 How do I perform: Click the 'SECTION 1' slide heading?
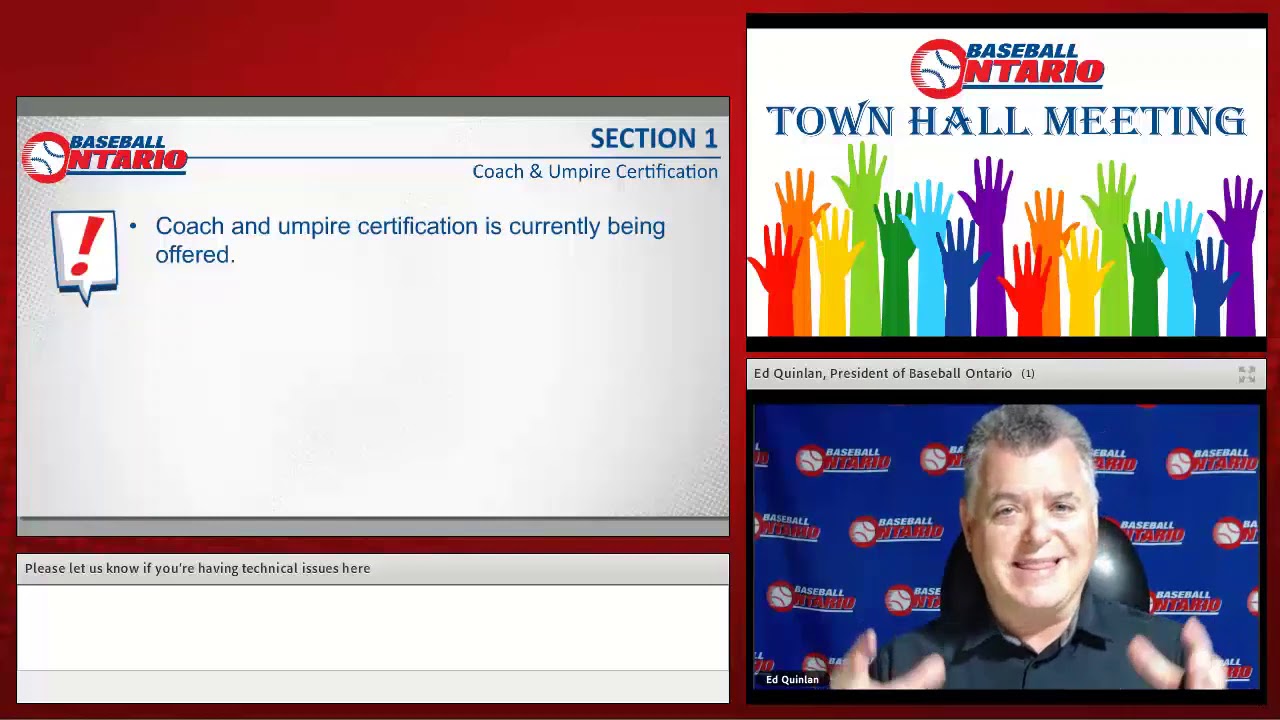pyautogui.click(x=654, y=138)
